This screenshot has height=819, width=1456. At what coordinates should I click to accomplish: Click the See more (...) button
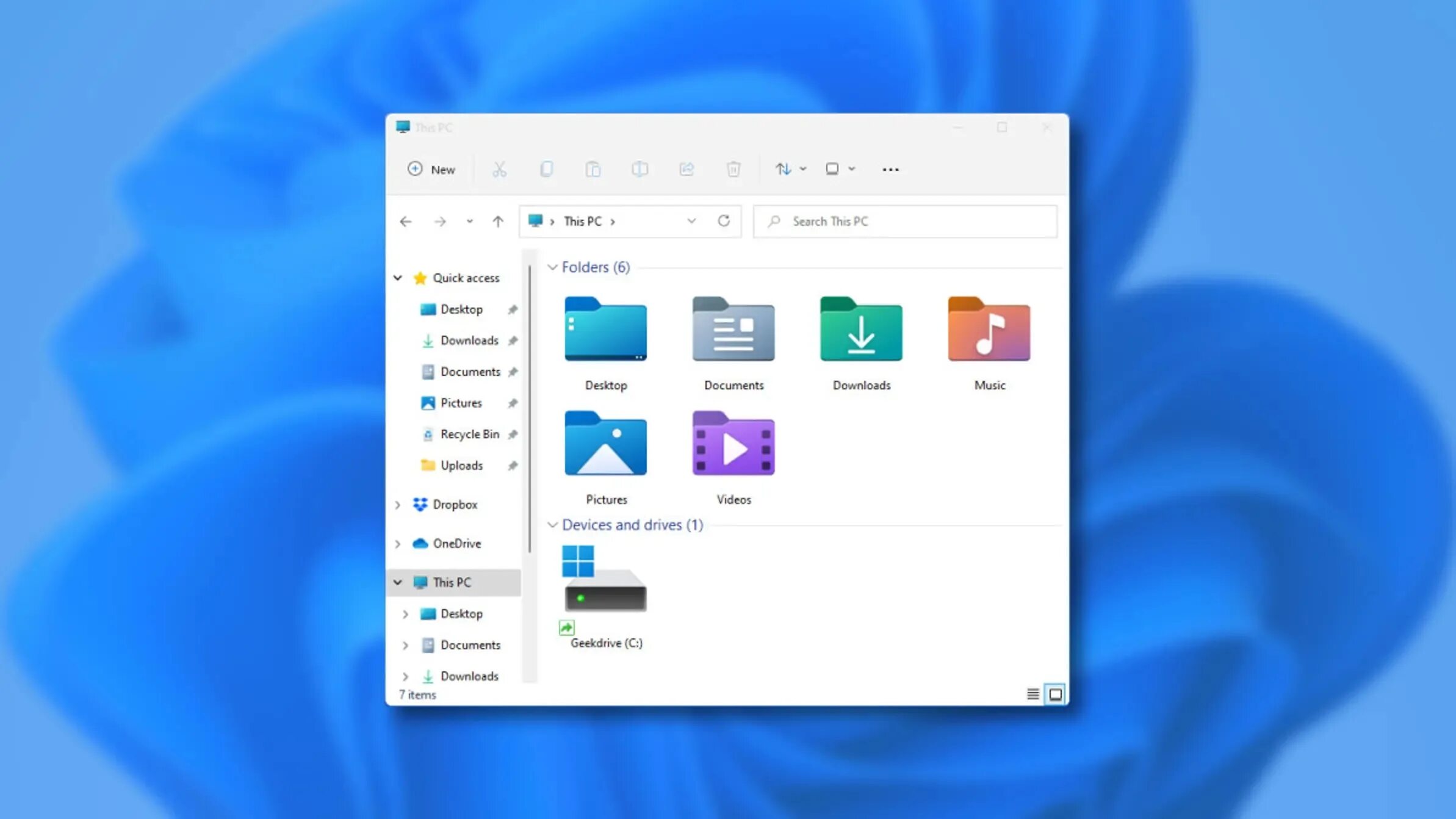890,169
